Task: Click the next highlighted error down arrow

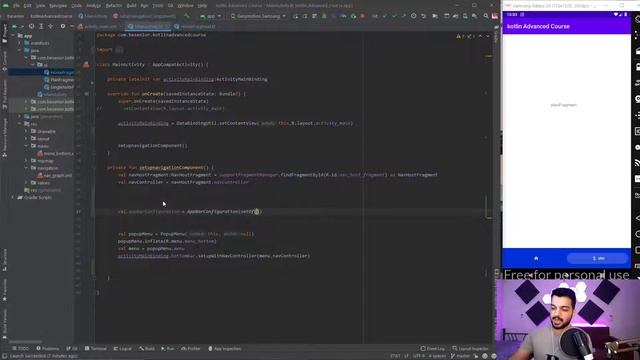Action: click(x=487, y=36)
